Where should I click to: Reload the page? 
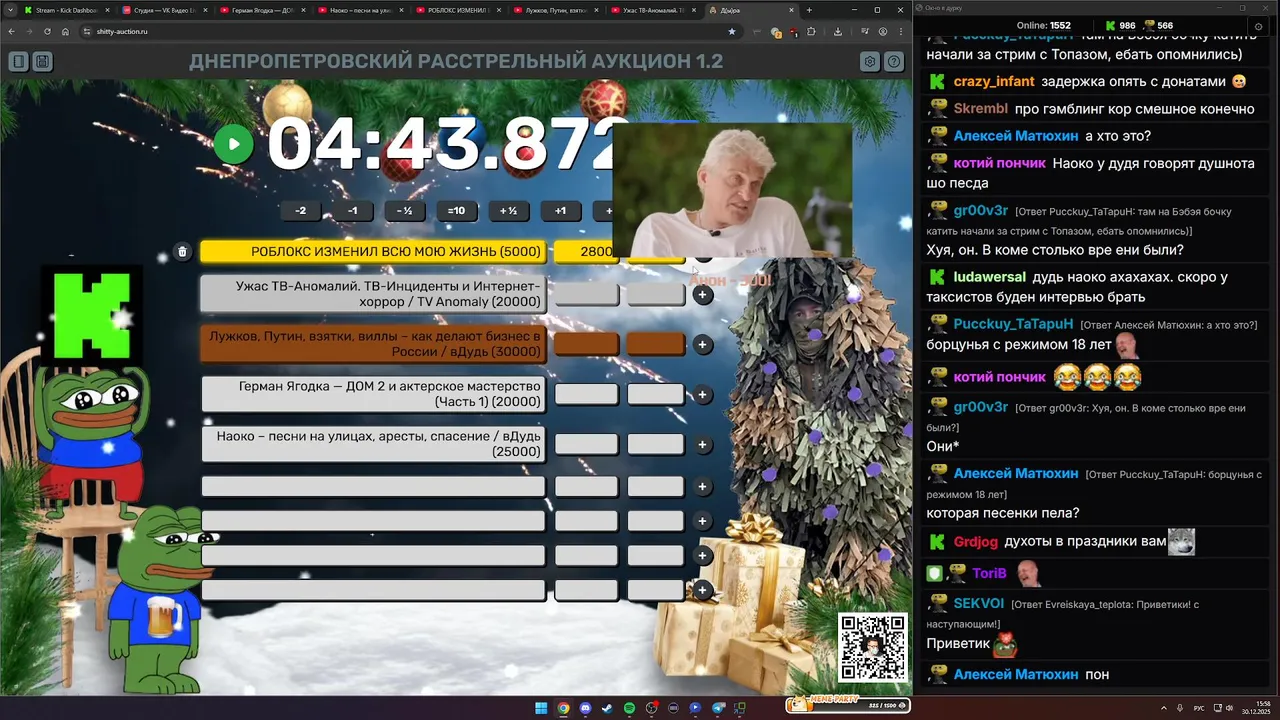coord(47,32)
